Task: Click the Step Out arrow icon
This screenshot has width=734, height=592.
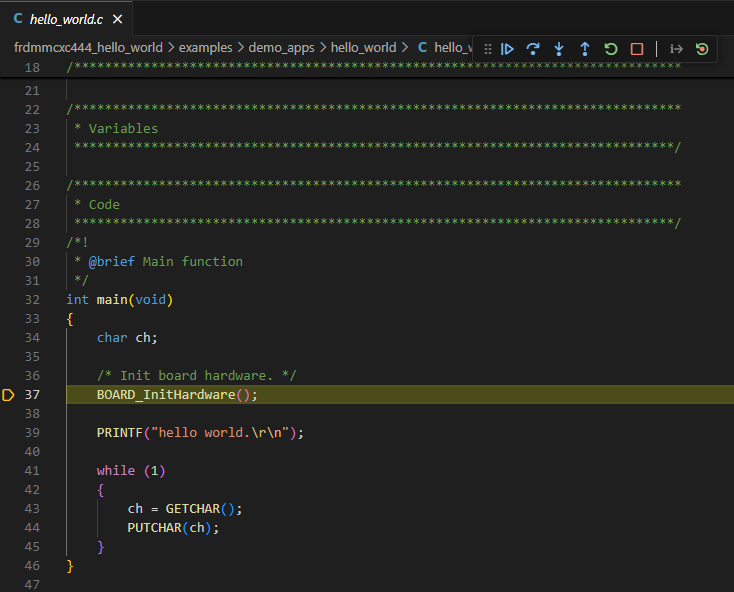Action: click(x=585, y=48)
